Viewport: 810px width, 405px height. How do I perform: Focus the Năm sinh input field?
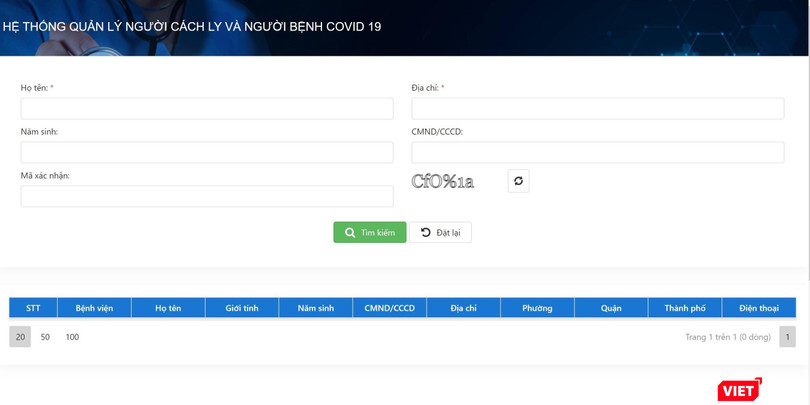pyautogui.click(x=207, y=152)
